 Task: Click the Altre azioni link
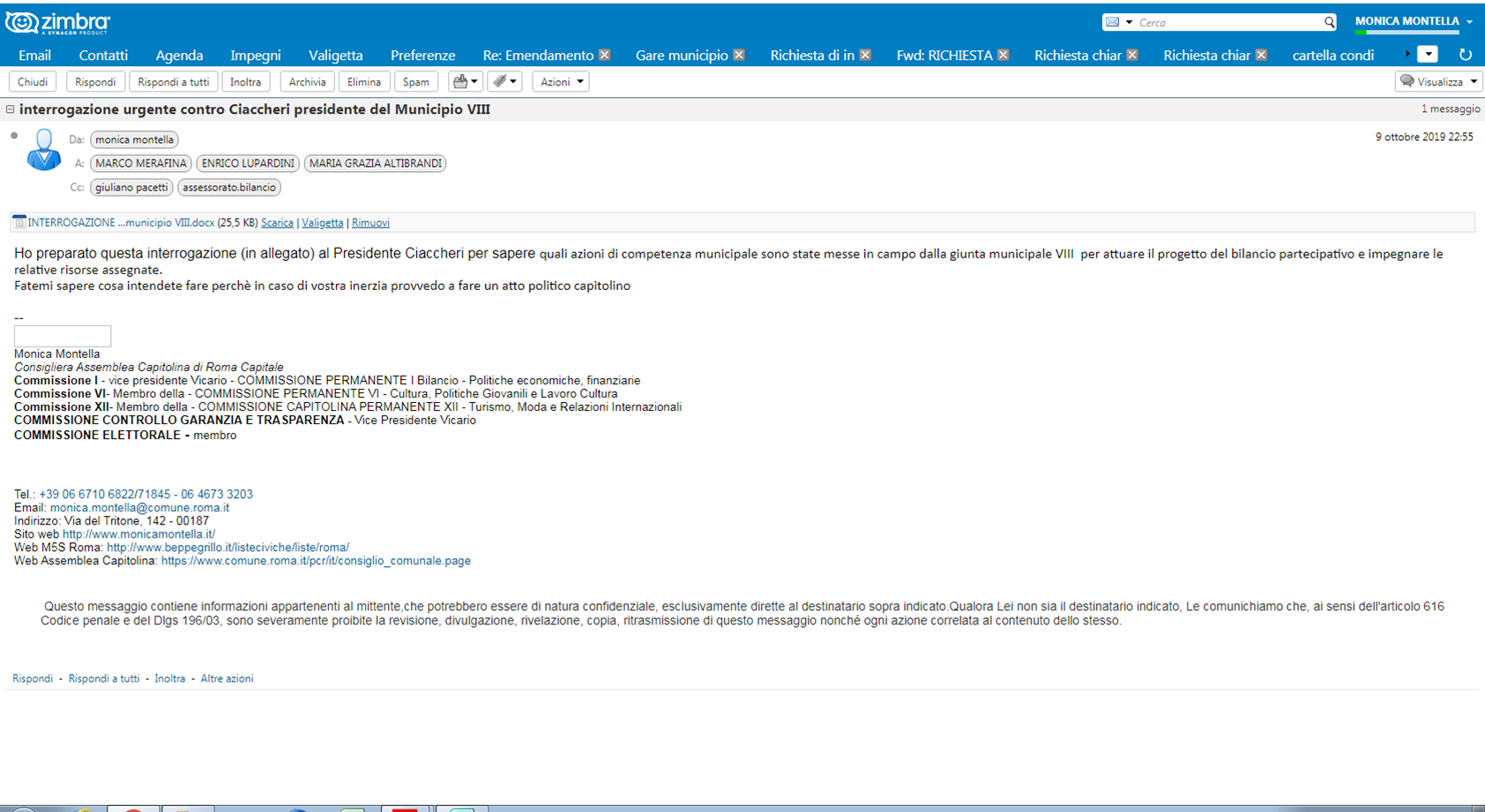point(227,678)
